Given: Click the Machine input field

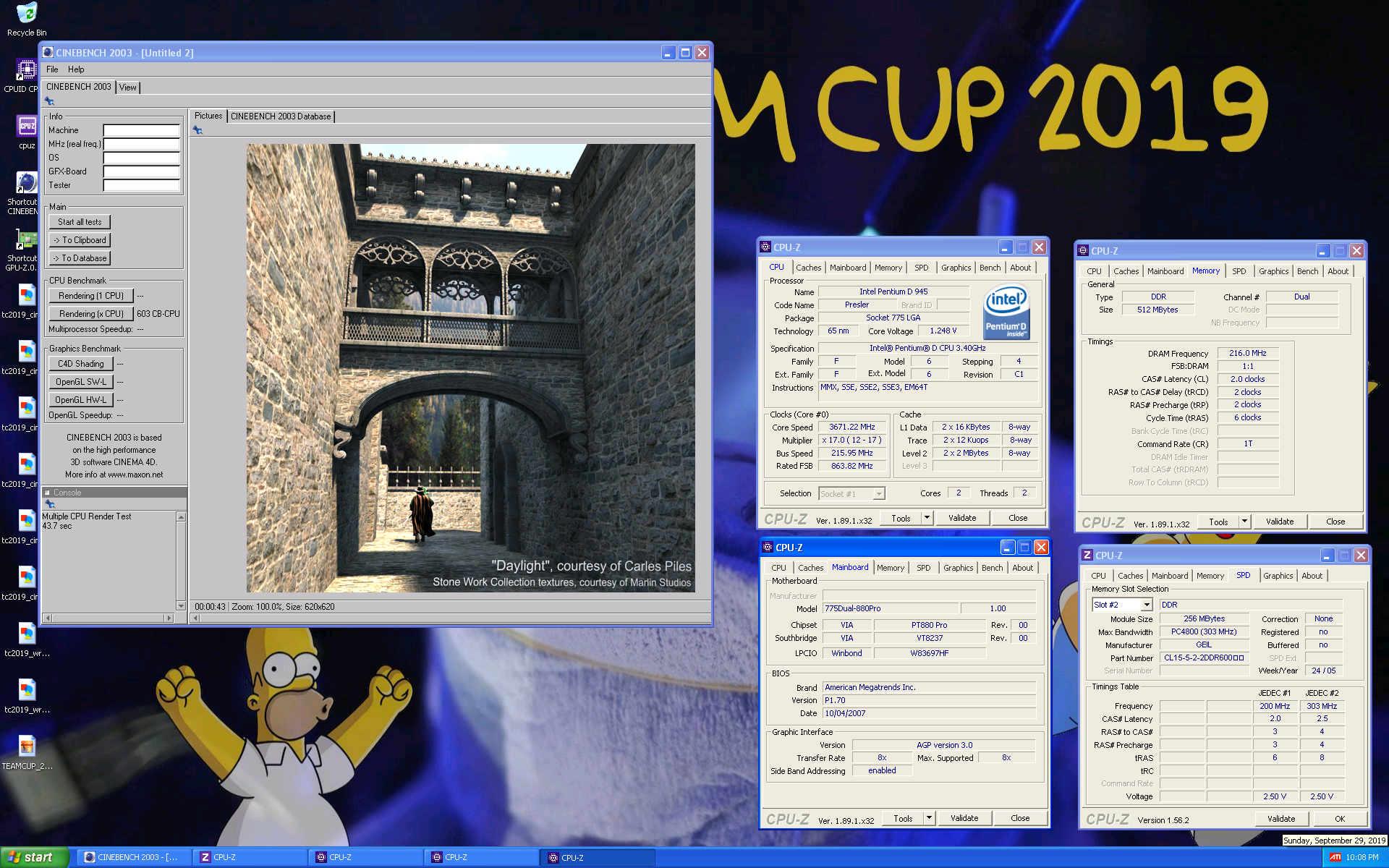Looking at the screenshot, I should [x=141, y=130].
